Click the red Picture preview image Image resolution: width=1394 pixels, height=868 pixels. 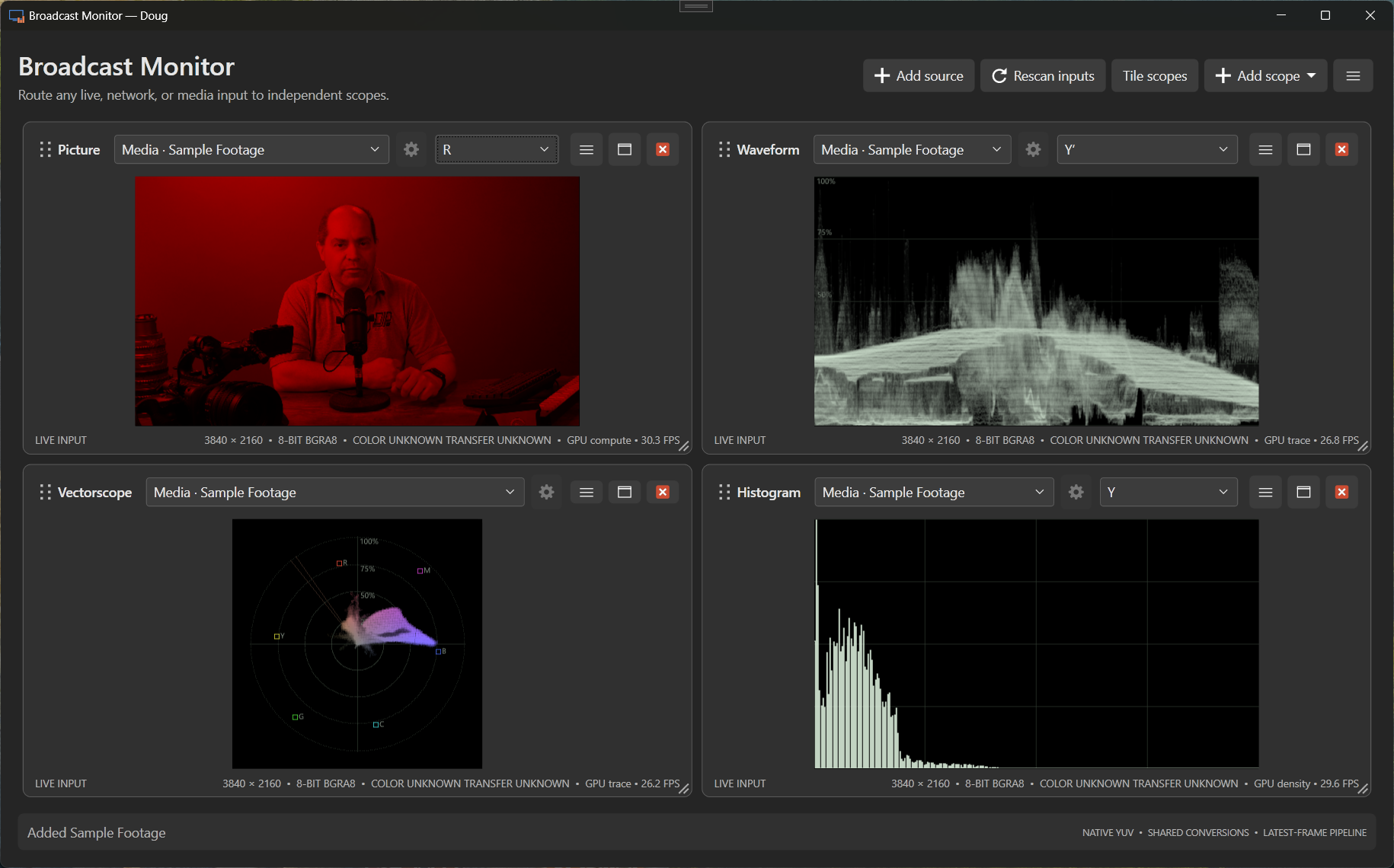coord(357,301)
